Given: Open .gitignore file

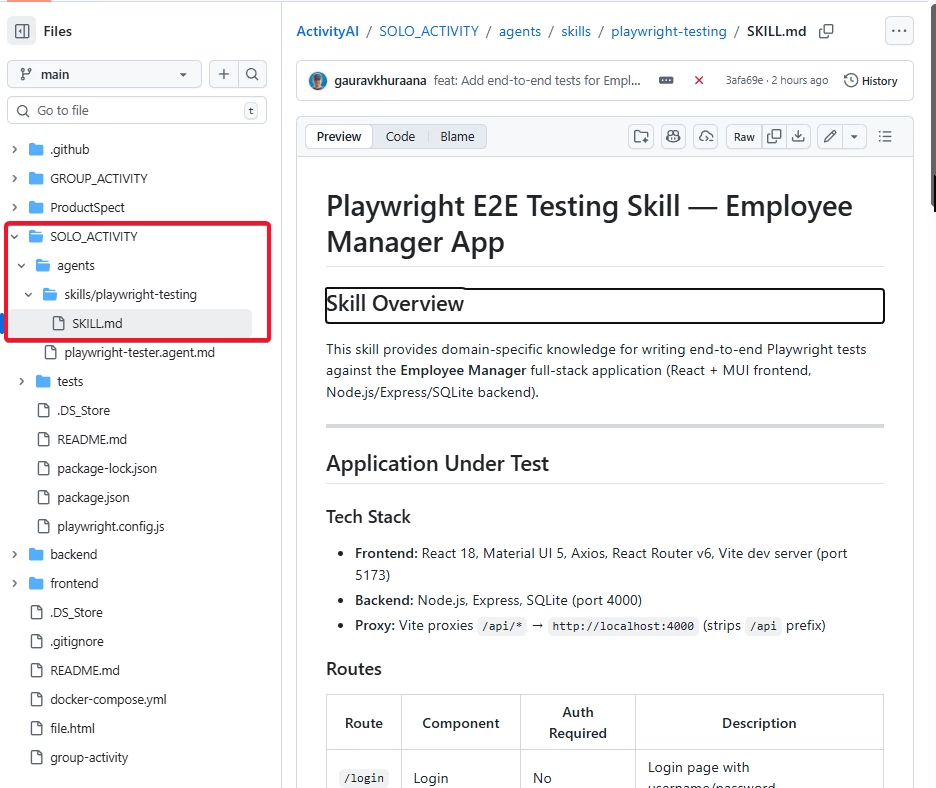Looking at the screenshot, I should (x=77, y=642).
